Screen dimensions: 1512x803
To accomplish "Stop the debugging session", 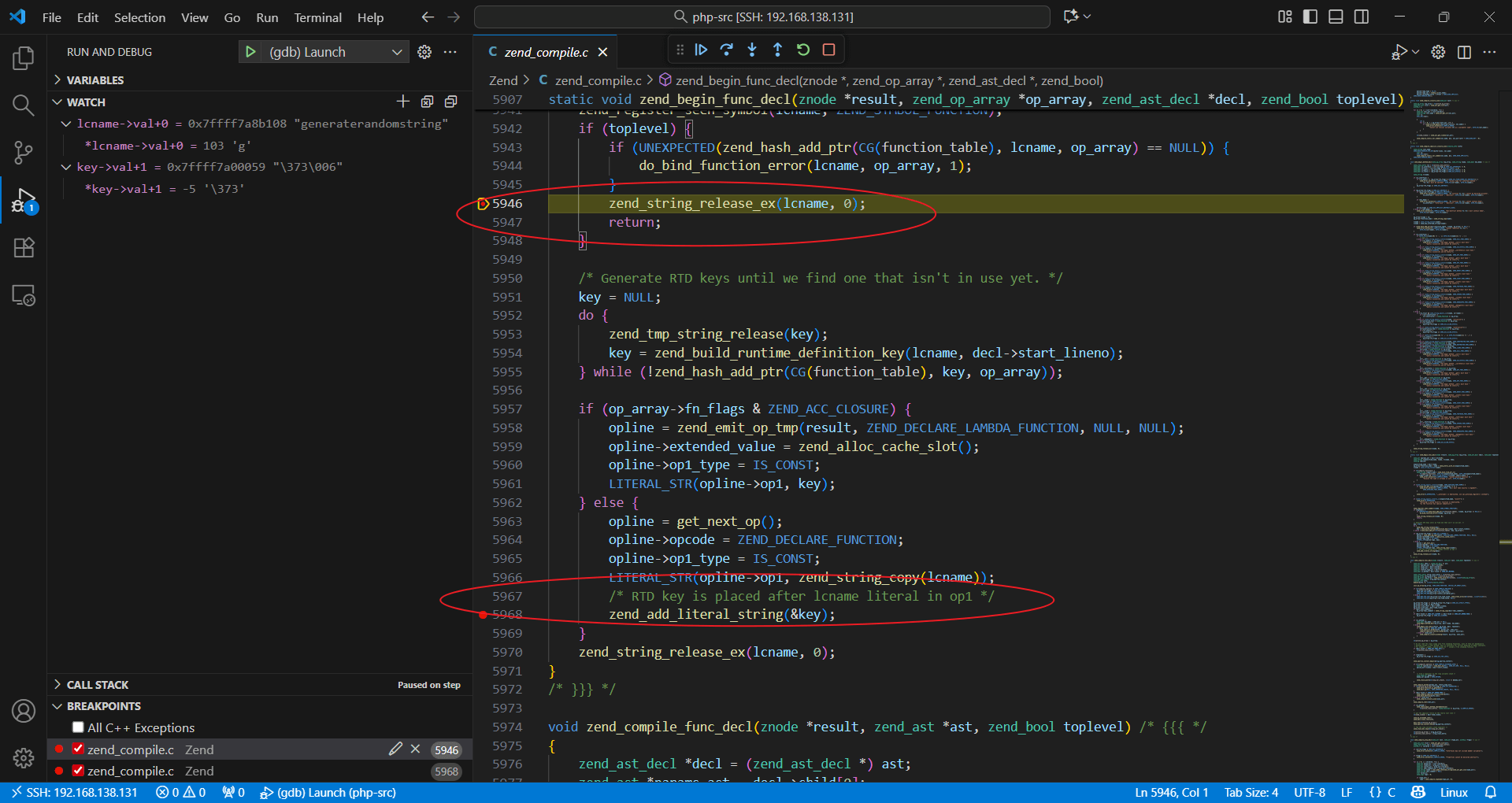I will coord(828,50).
